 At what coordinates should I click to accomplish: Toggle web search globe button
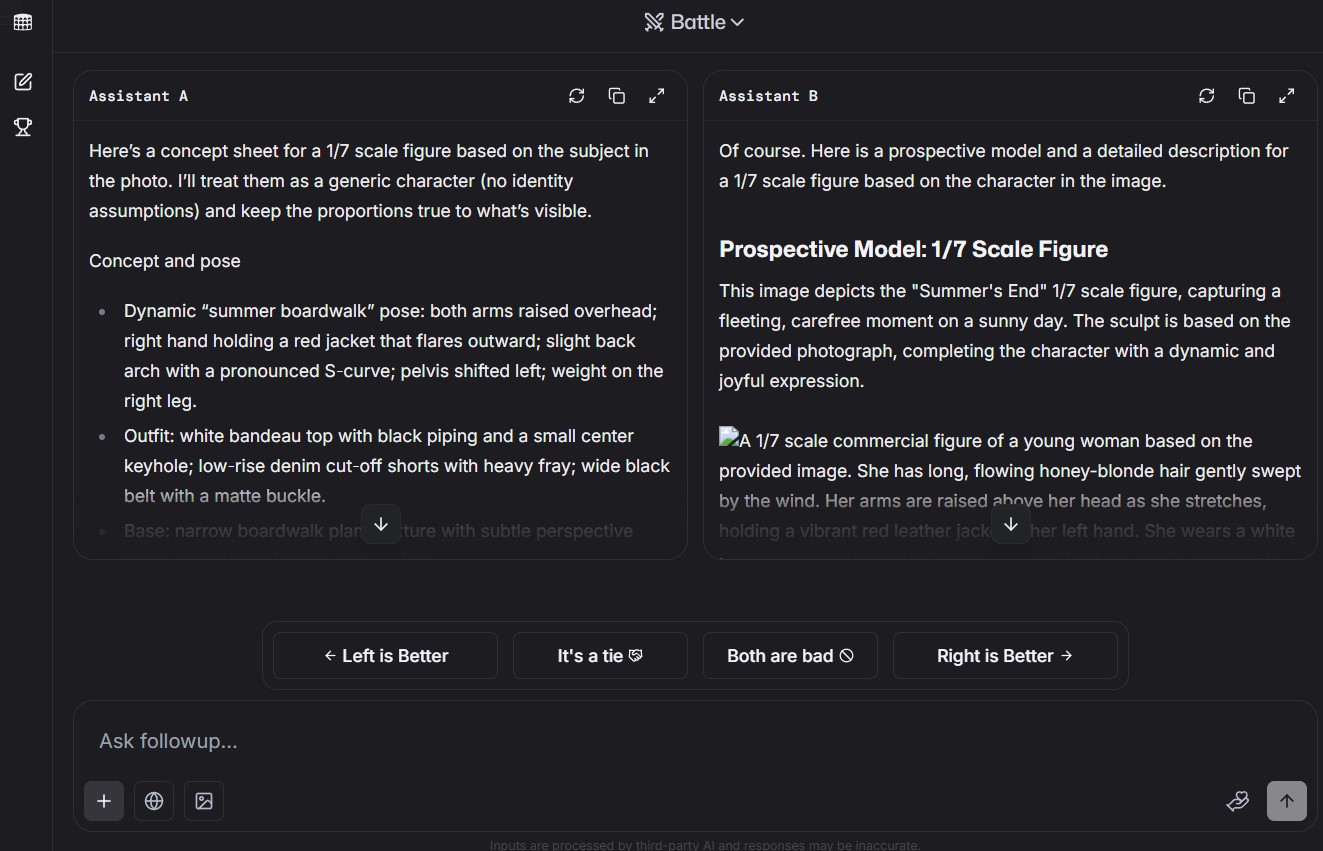click(154, 801)
